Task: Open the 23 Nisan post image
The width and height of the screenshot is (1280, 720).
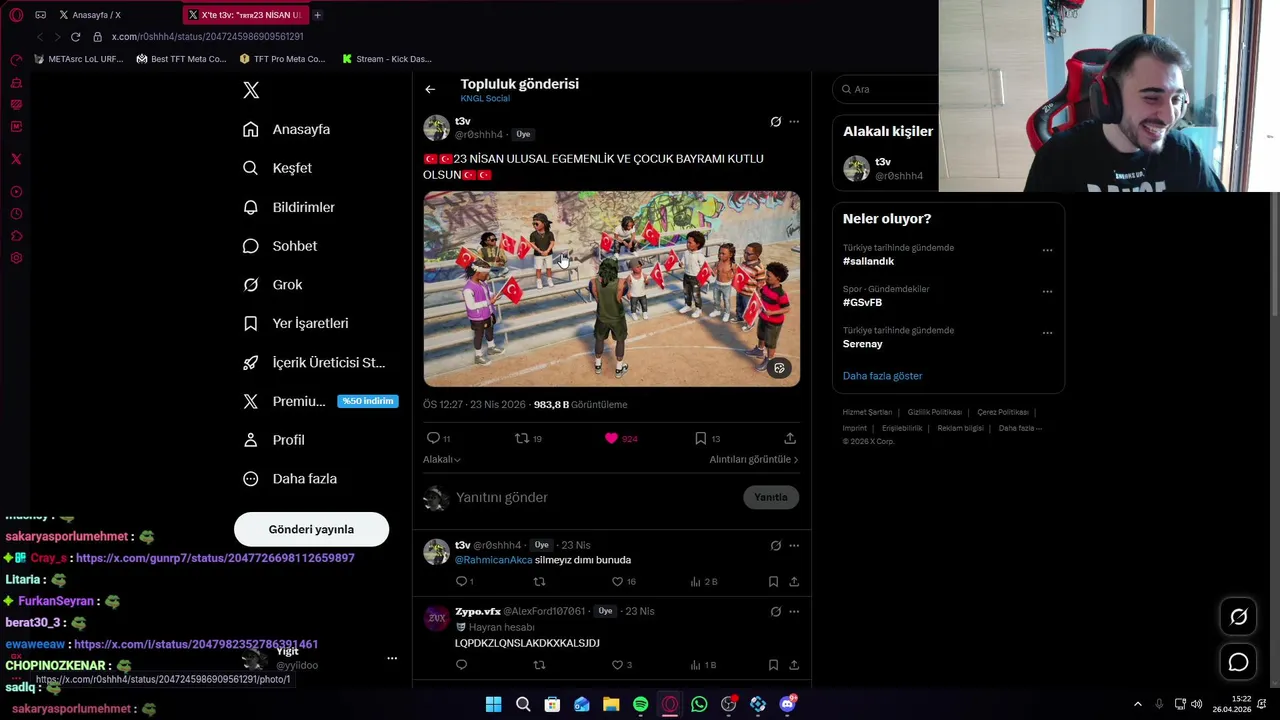Action: (x=611, y=289)
